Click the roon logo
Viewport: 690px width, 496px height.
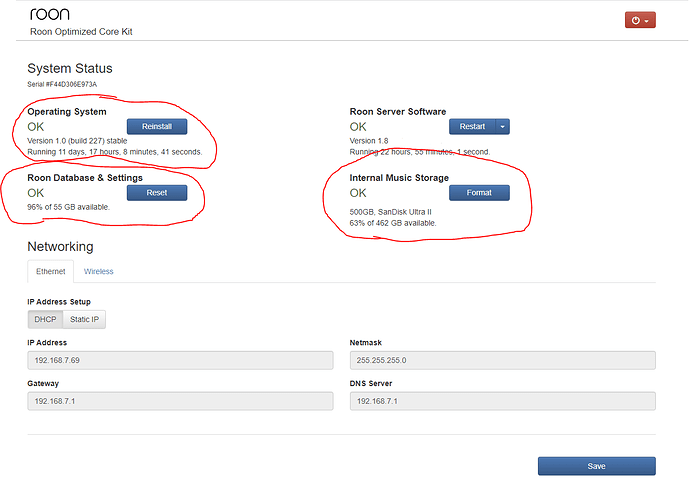coord(50,14)
